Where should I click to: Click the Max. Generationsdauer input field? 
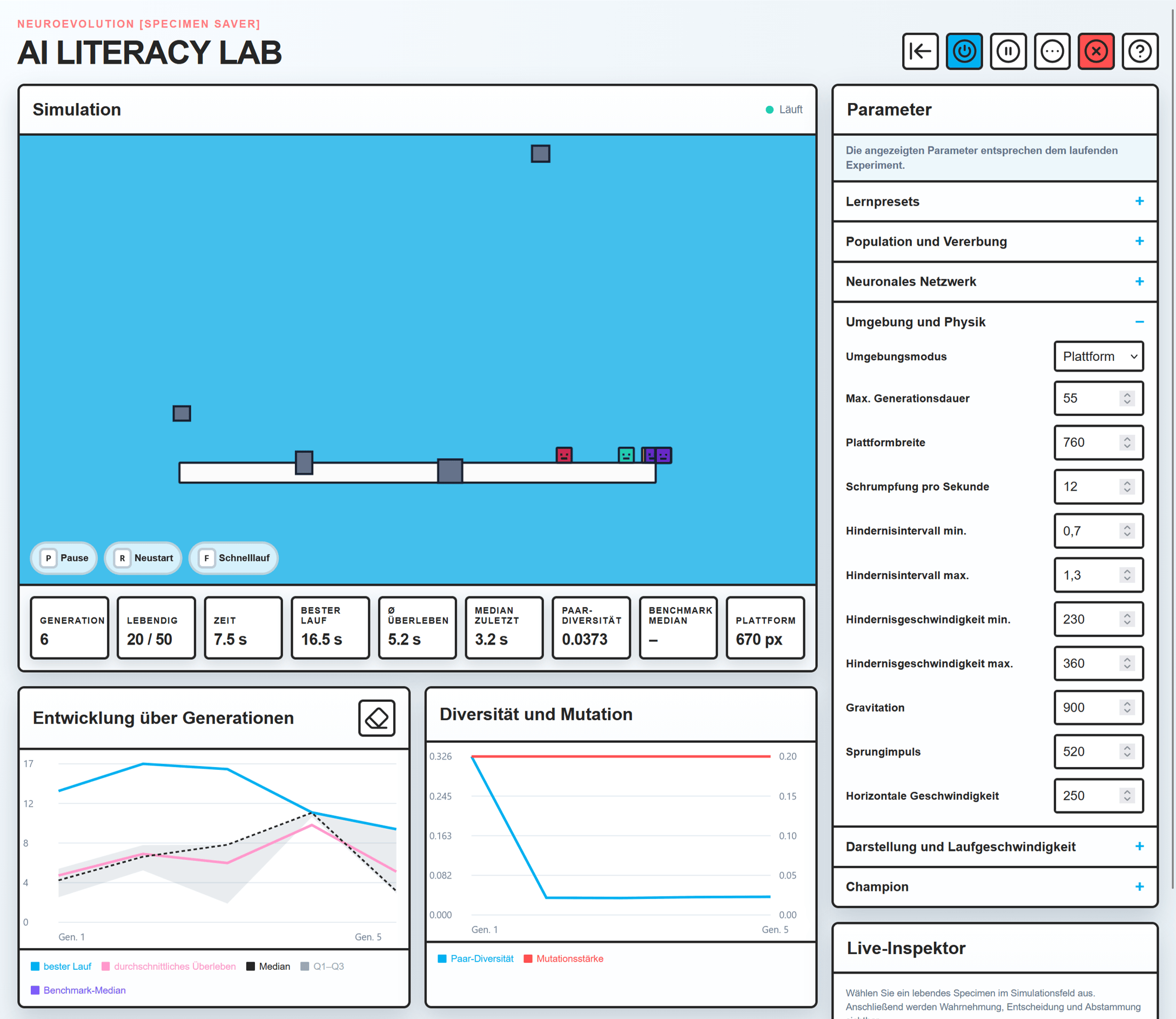click(x=1099, y=398)
